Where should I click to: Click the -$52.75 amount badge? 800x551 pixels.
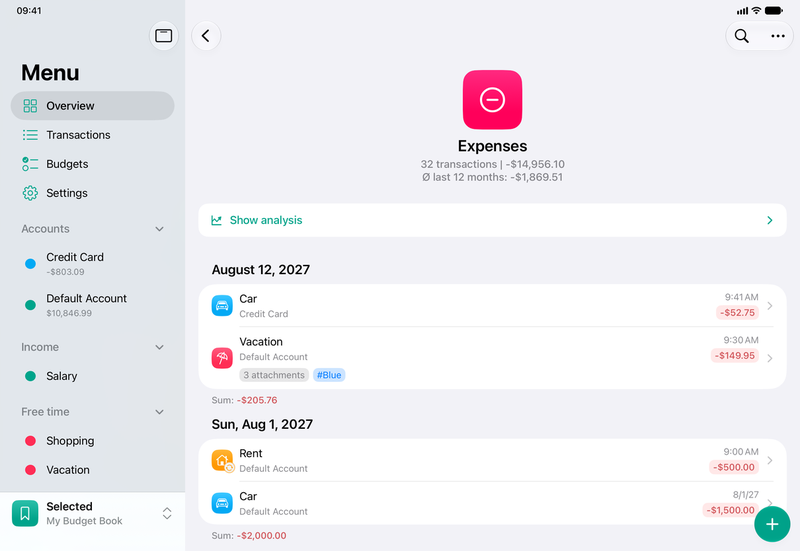[x=737, y=312]
